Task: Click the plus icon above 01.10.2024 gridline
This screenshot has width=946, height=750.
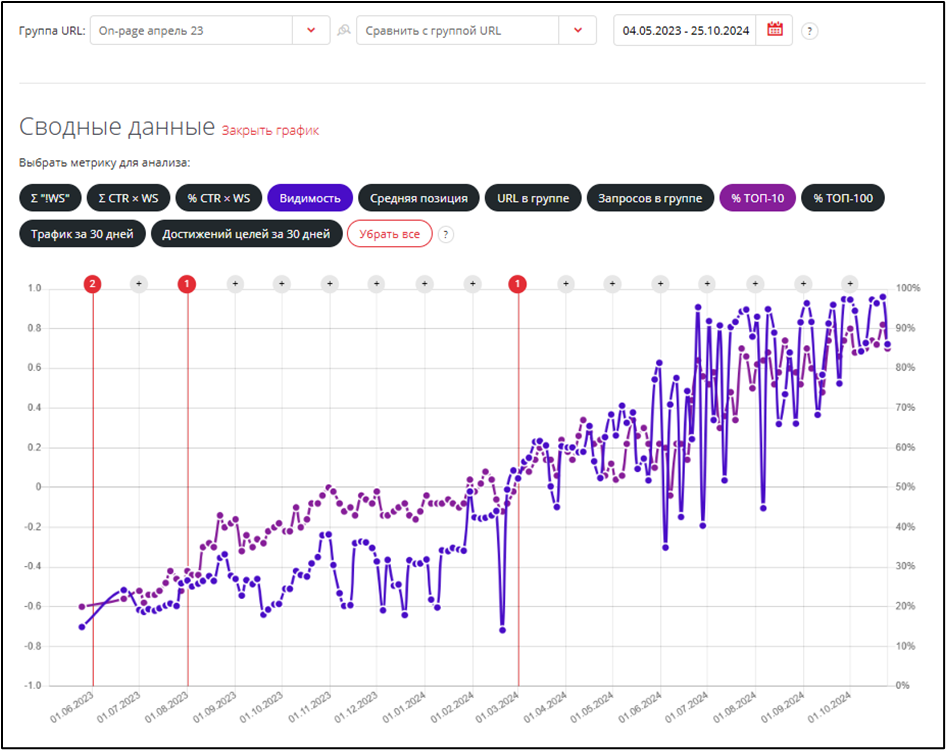Action: (849, 284)
